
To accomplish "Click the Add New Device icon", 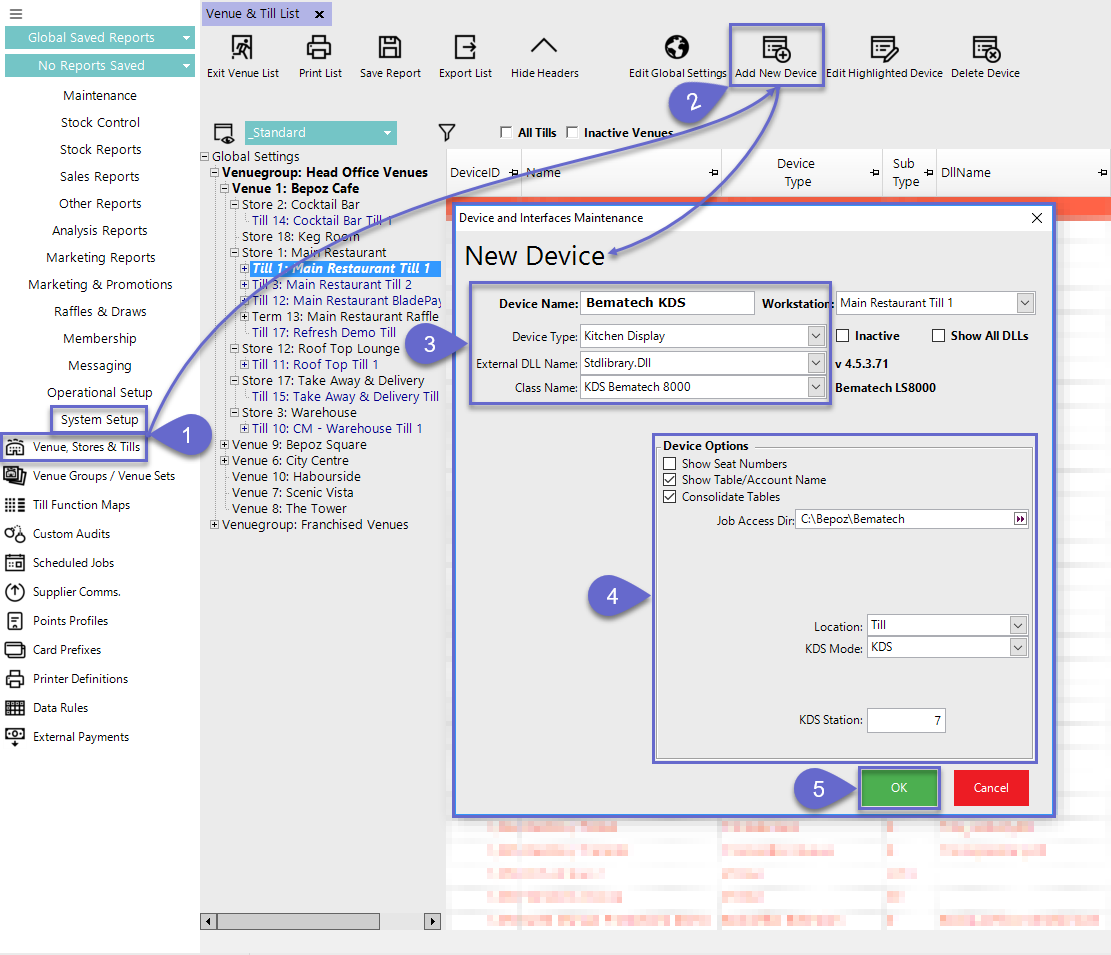I will (776, 48).
